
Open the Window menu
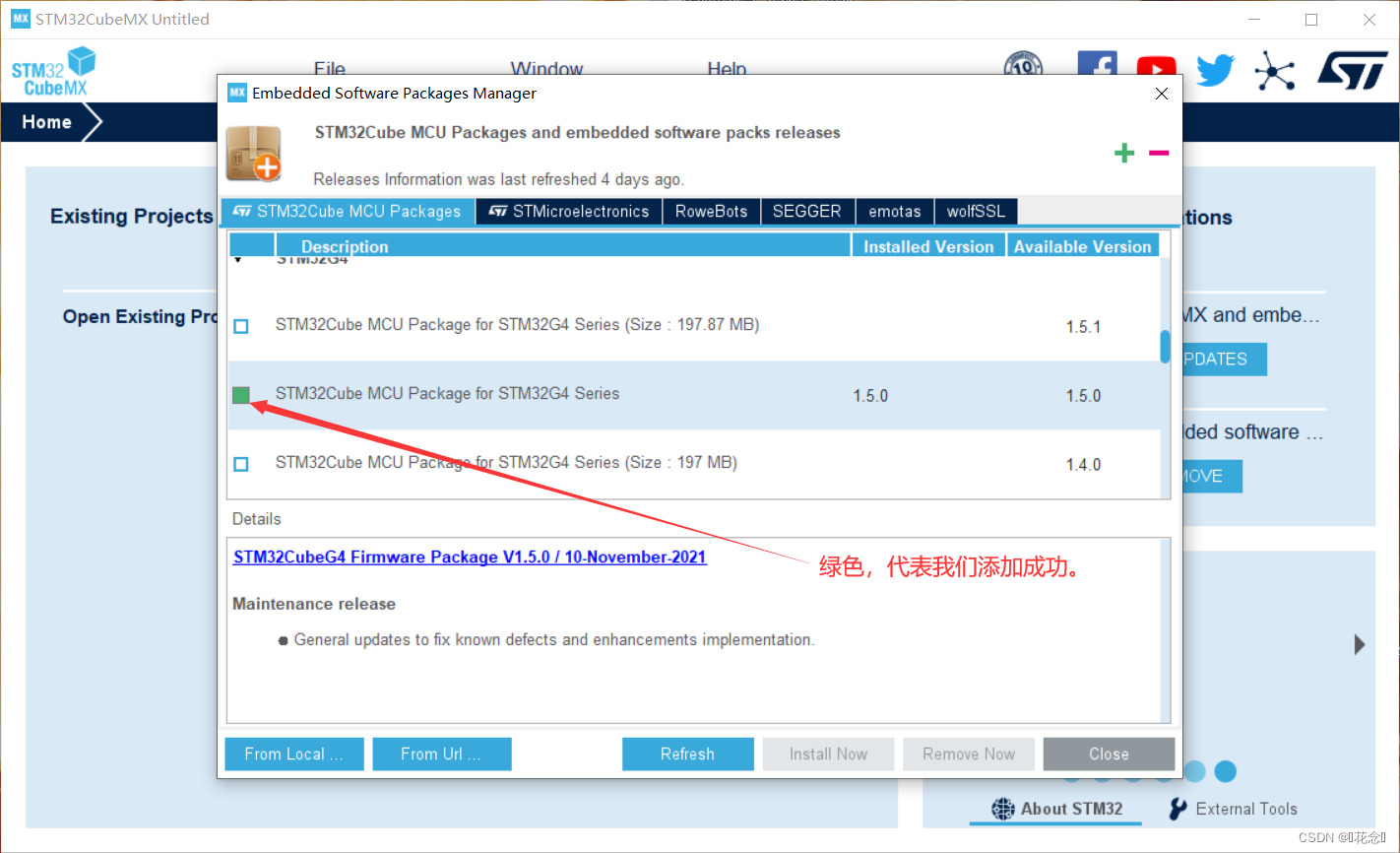546,69
